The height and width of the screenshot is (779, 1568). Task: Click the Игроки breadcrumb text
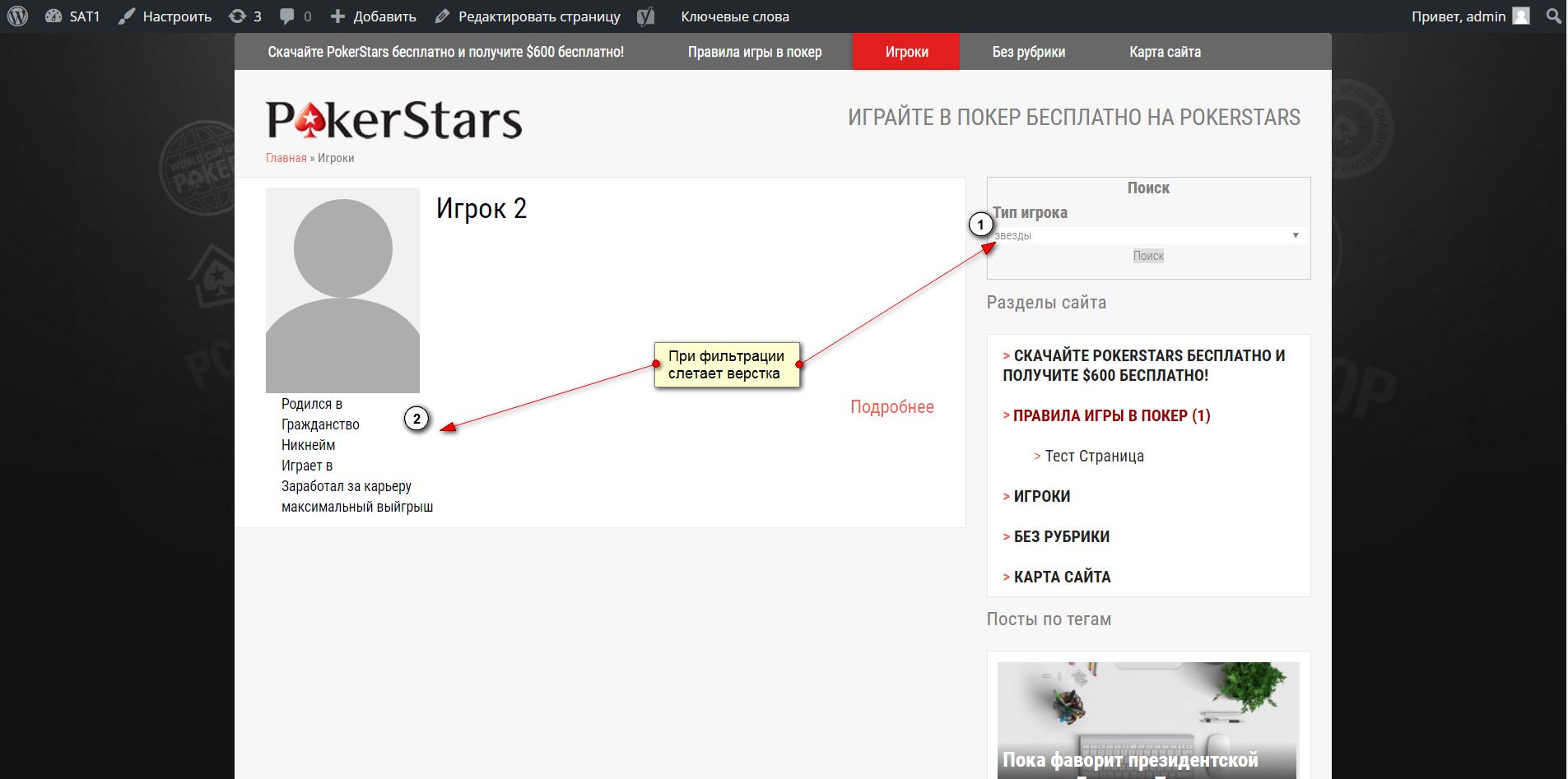[336, 158]
